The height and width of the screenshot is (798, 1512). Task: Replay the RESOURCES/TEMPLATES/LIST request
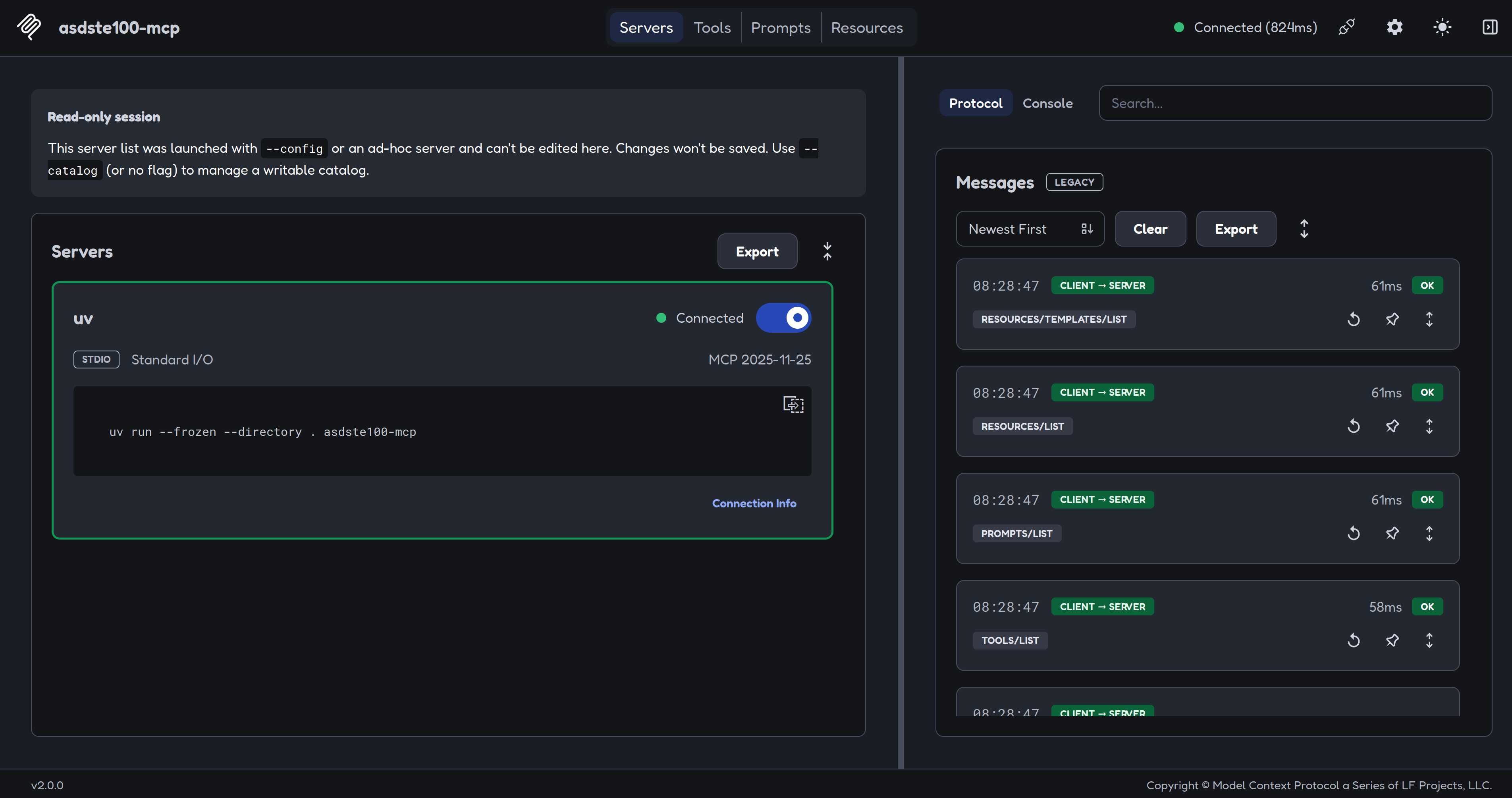(x=1354, y=319)
